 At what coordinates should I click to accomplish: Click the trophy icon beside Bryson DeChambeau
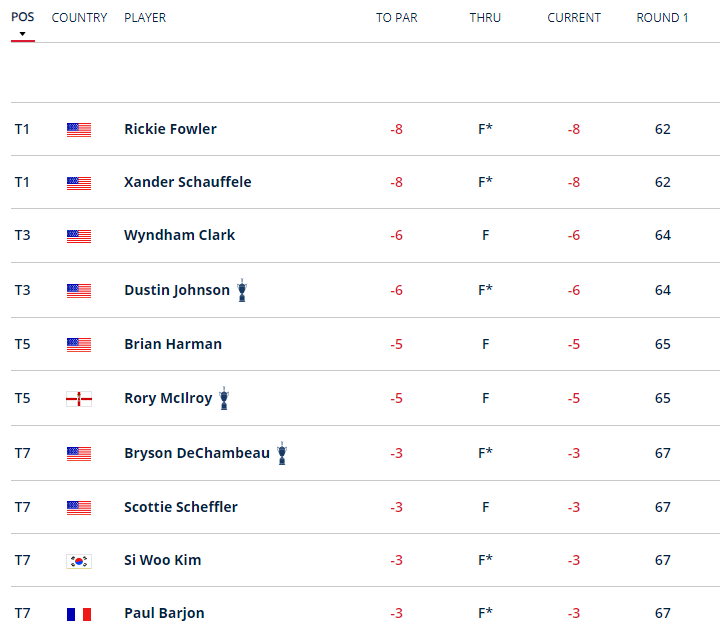(282, 453)
